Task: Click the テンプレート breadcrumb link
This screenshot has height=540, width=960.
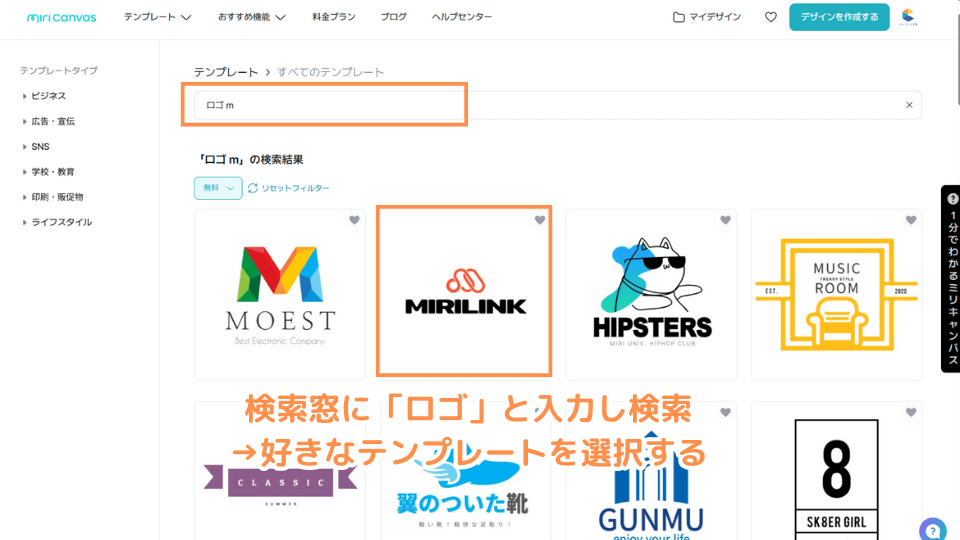Action: click(226, 72)
